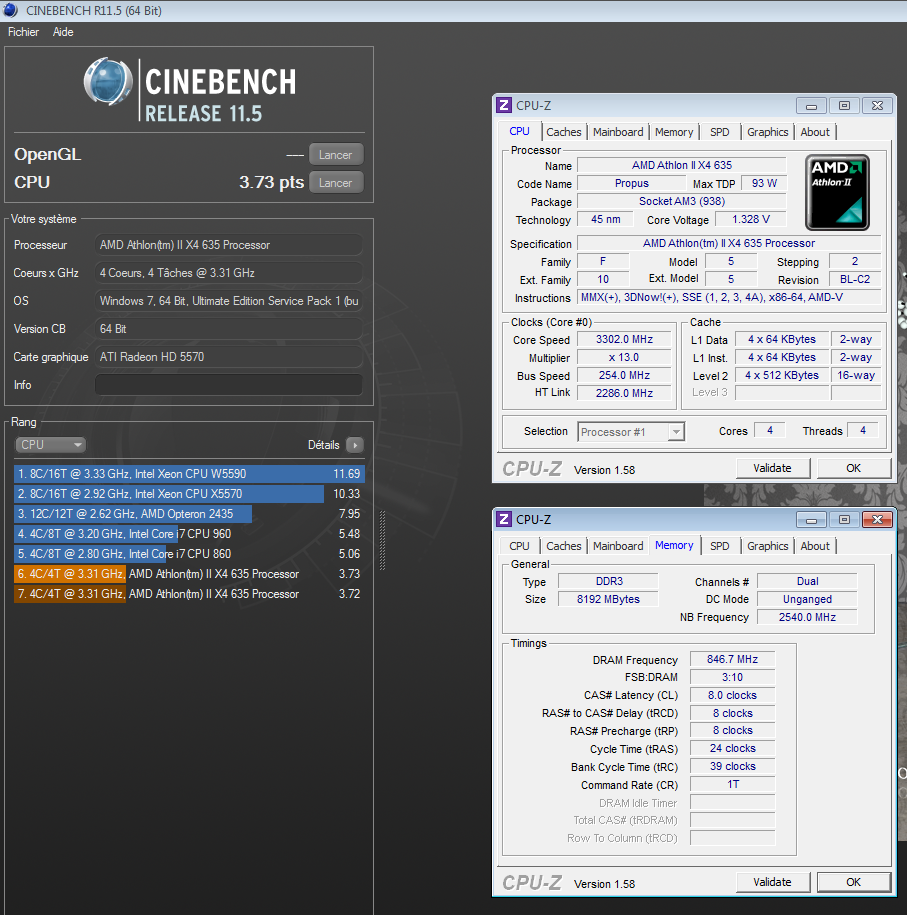Open the Aide menu
Viewport: 907px width, 915px height.
pos(63,32)
